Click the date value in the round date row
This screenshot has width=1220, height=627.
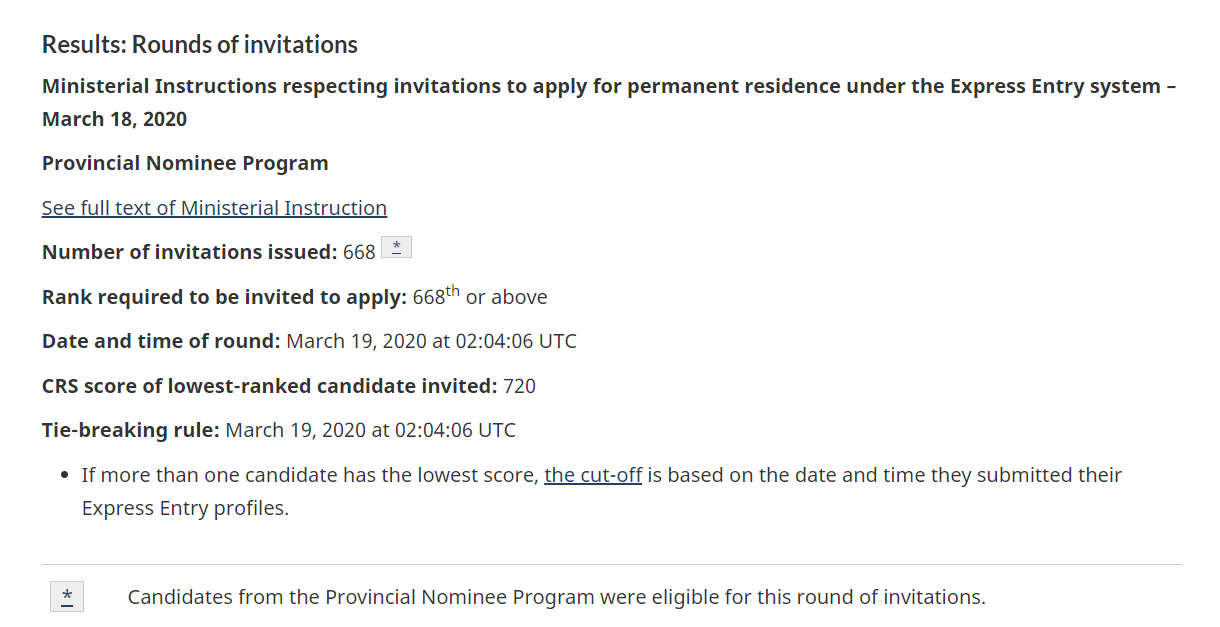tap(432, 341)
